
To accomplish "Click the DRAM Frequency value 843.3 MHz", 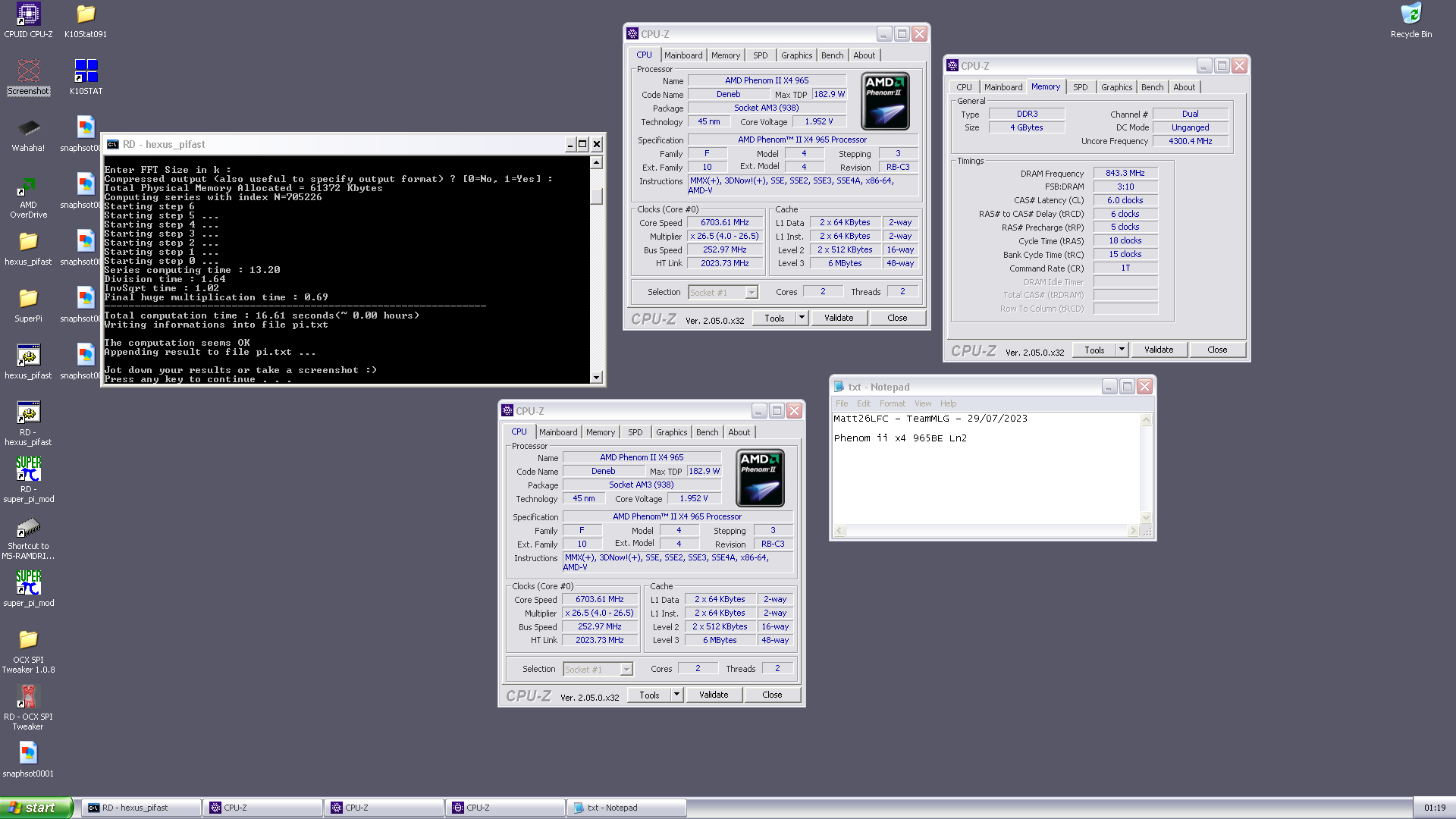I will [x=1125, y=173].
